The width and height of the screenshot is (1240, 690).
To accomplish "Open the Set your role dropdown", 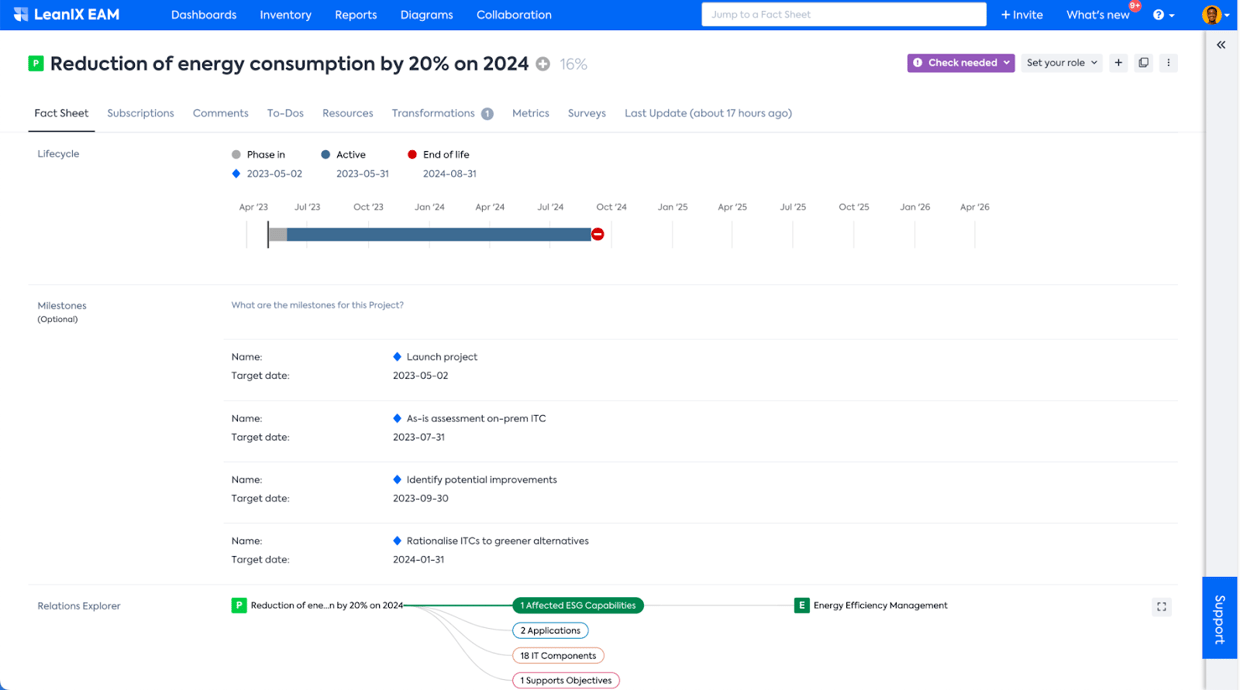I will (x=1061, y=62).
